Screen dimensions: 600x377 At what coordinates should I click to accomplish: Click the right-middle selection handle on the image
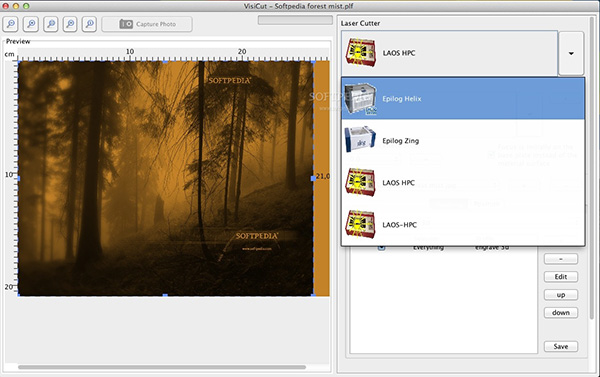(x=313, y=178)
